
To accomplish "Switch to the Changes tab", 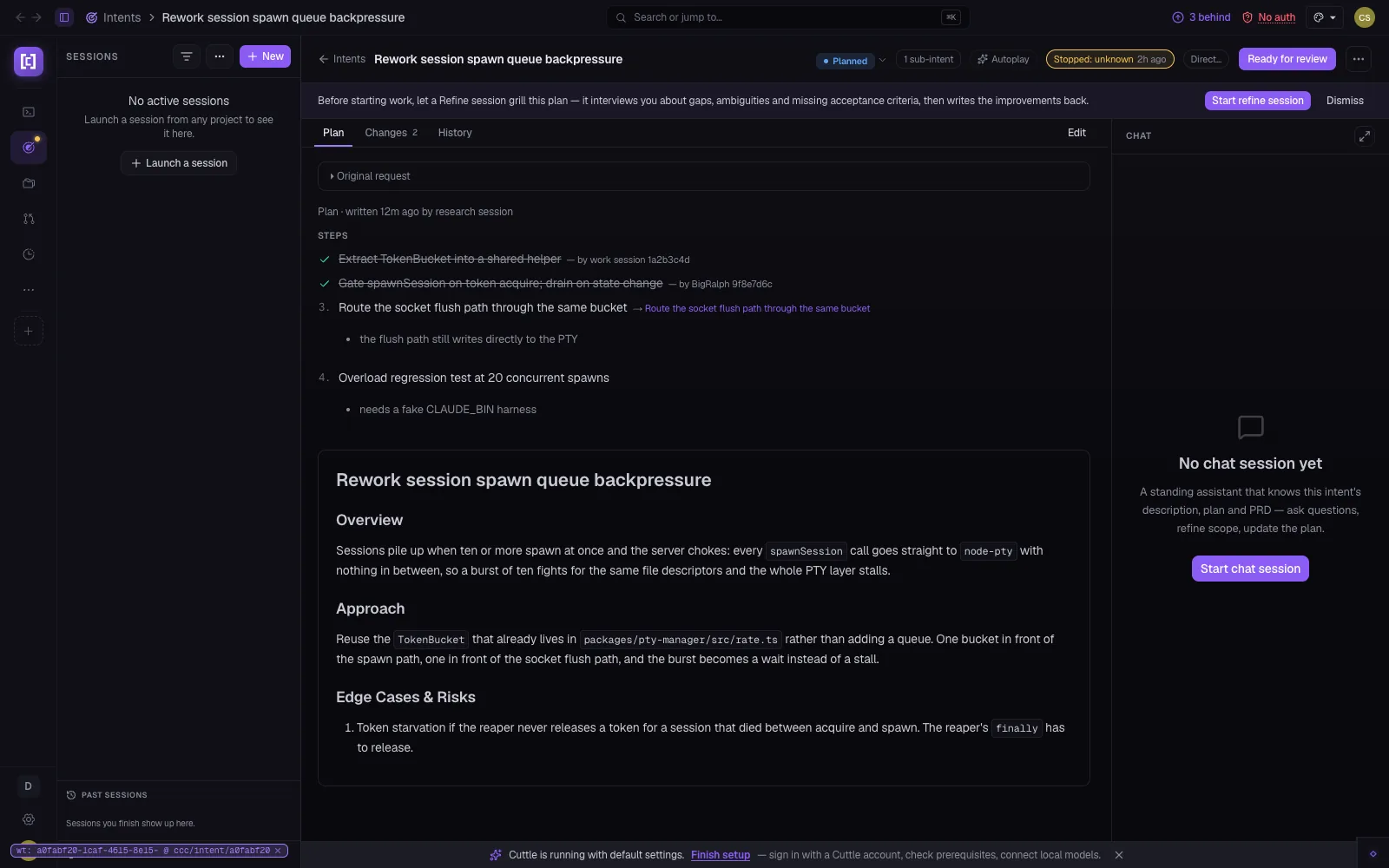I will coord(391,133).
